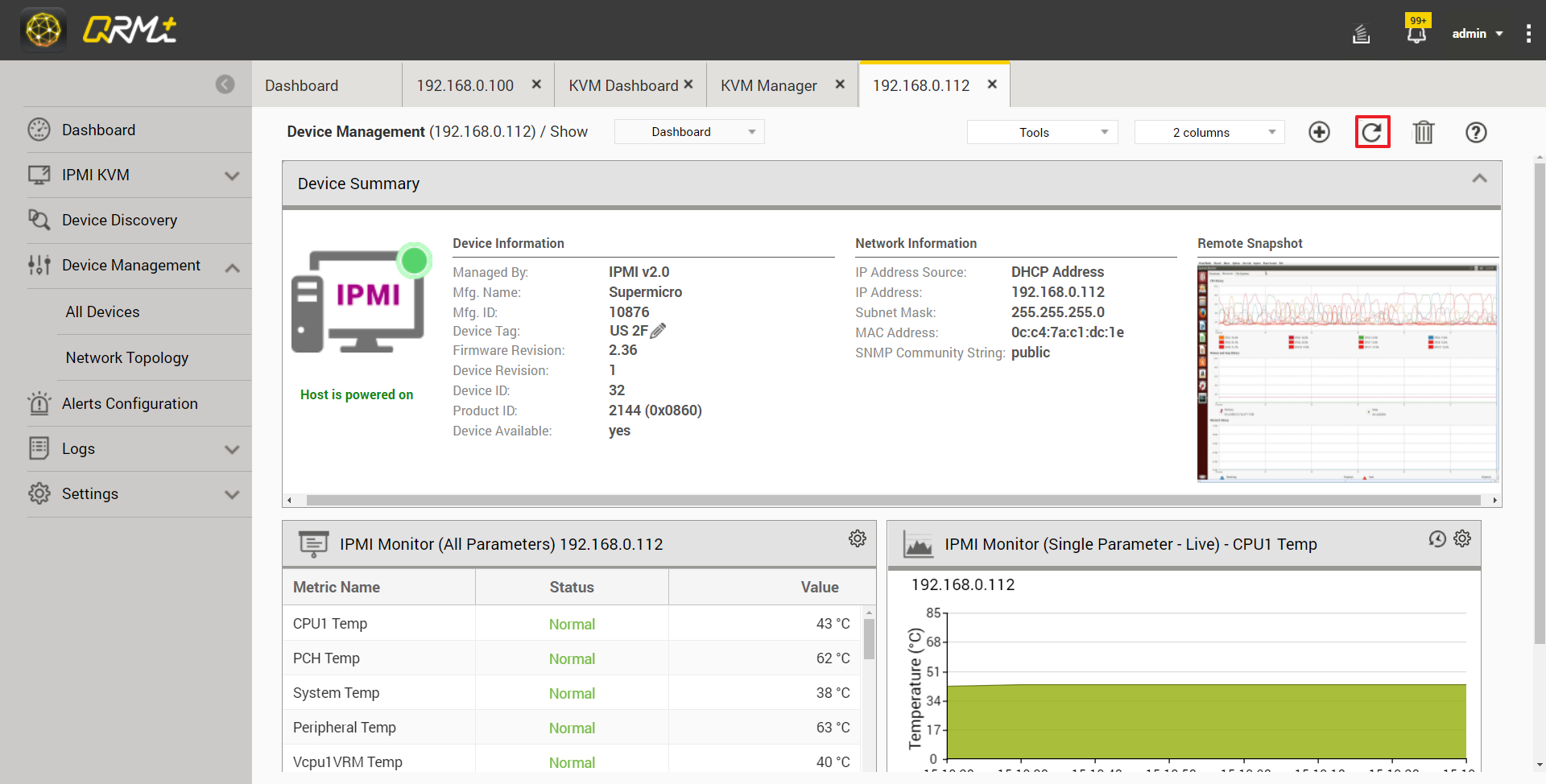Click the refresh dashboard icon

point(1372,132)
